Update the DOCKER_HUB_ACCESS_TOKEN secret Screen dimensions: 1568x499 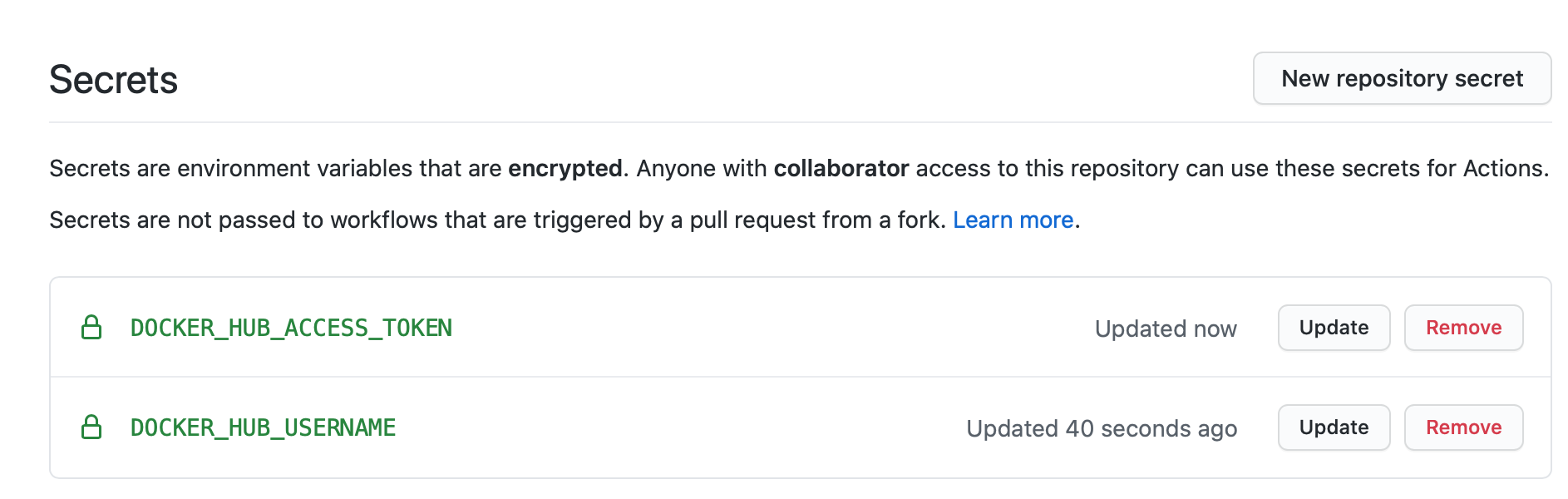tap(1334, 328)
